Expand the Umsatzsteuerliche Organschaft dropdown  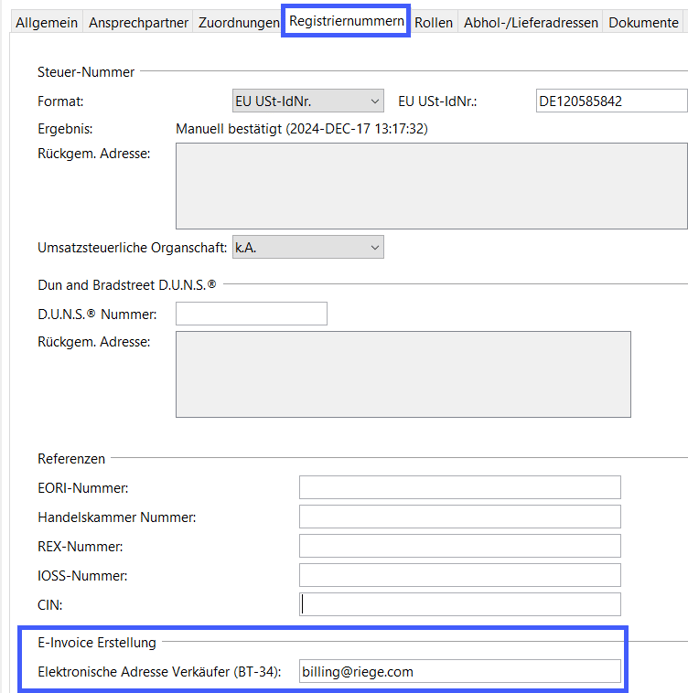(x=308, y=247)
